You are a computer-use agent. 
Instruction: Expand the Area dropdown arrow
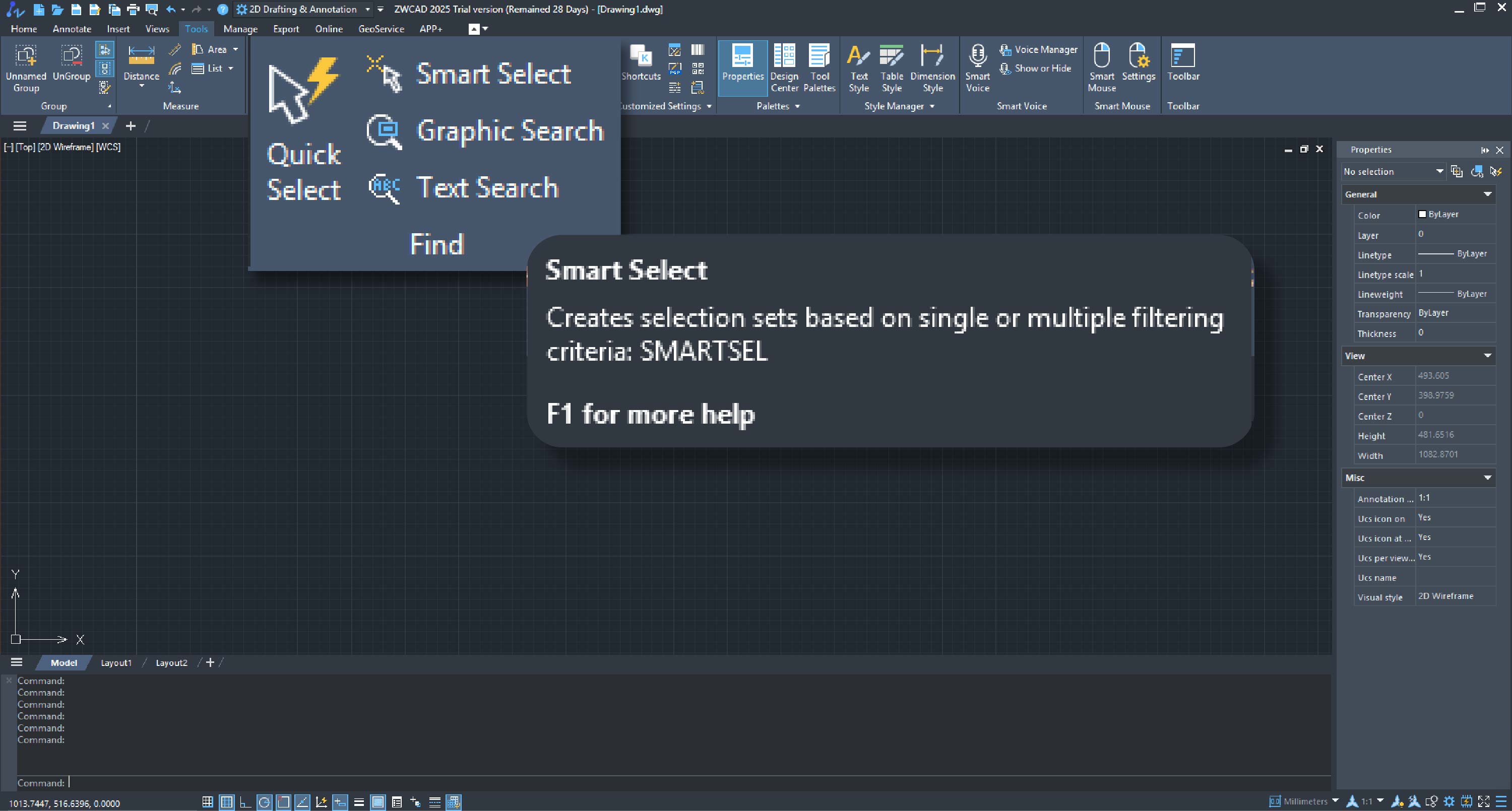coord(235,49)
